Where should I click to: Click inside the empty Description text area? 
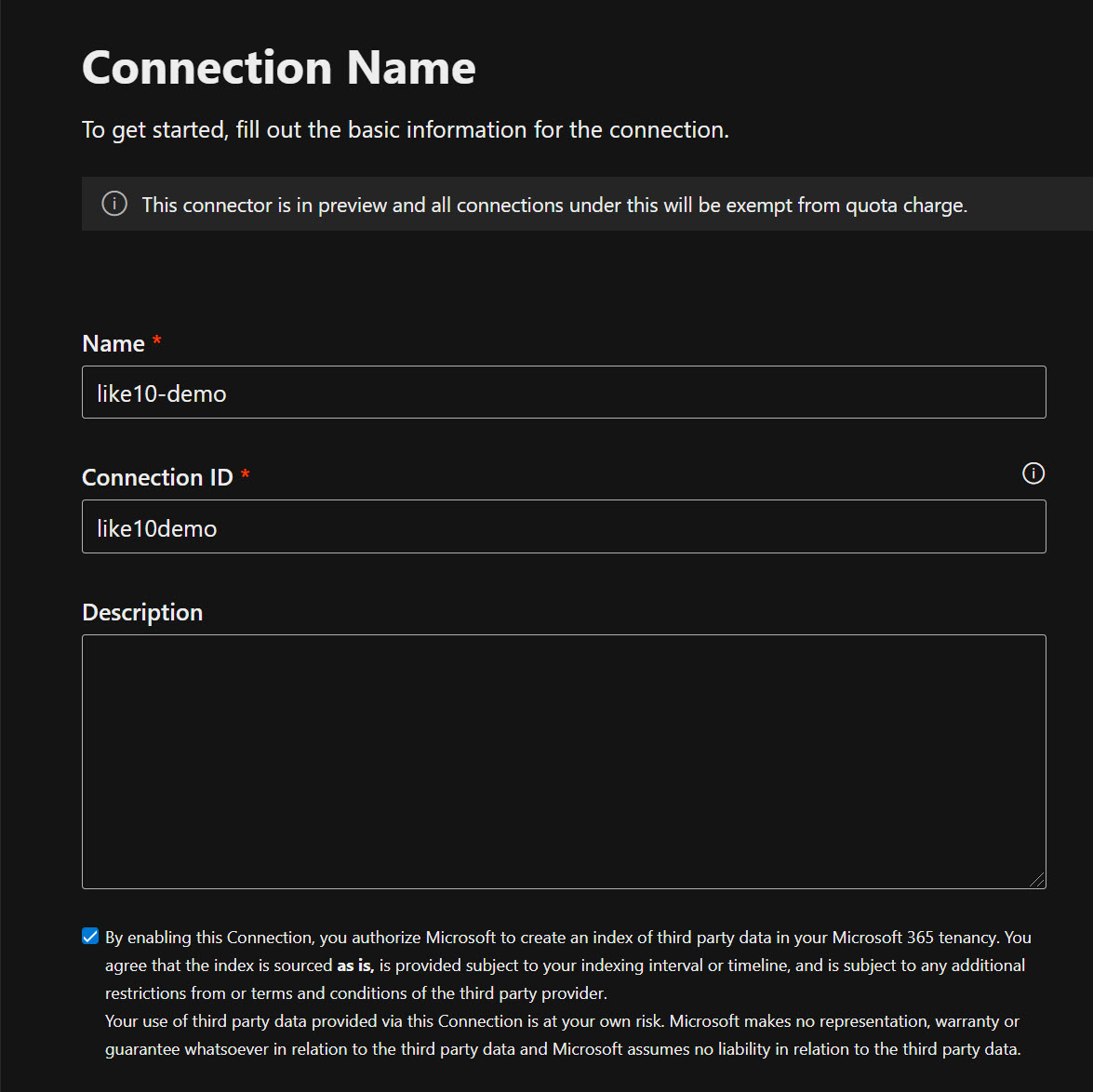[x=564, y=761]
